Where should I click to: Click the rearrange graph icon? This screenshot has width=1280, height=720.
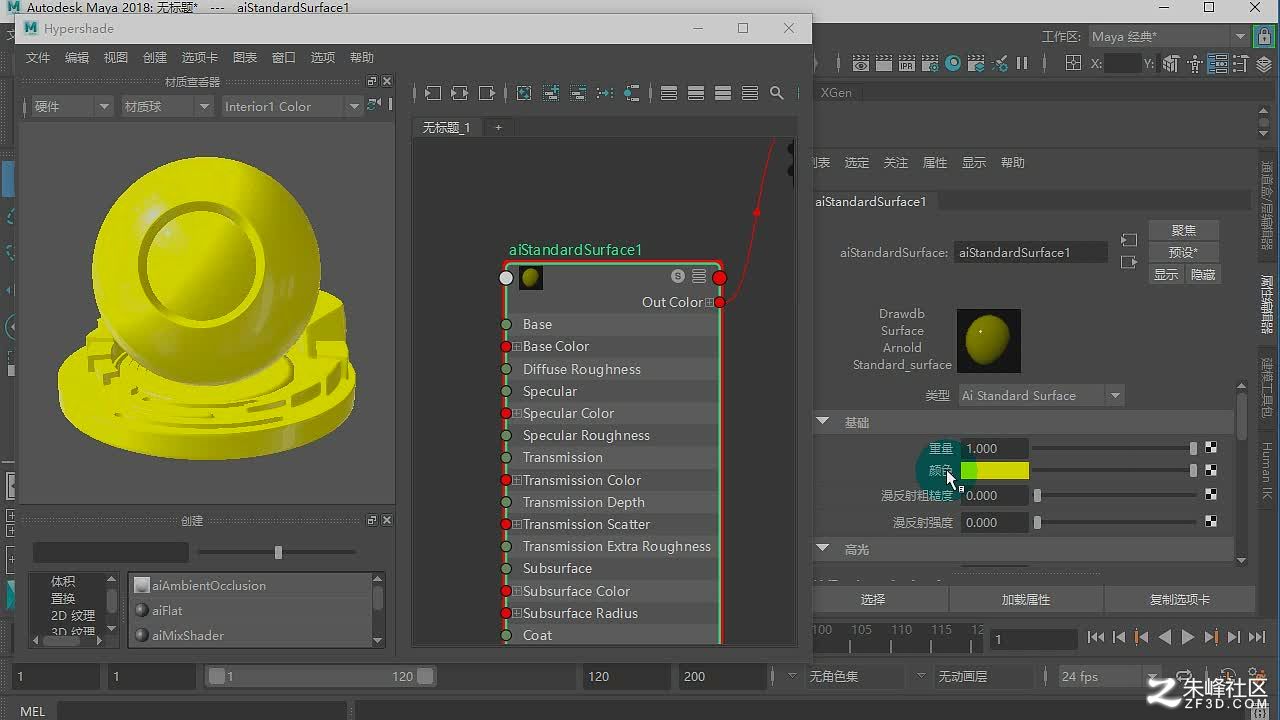pos(605,93)
